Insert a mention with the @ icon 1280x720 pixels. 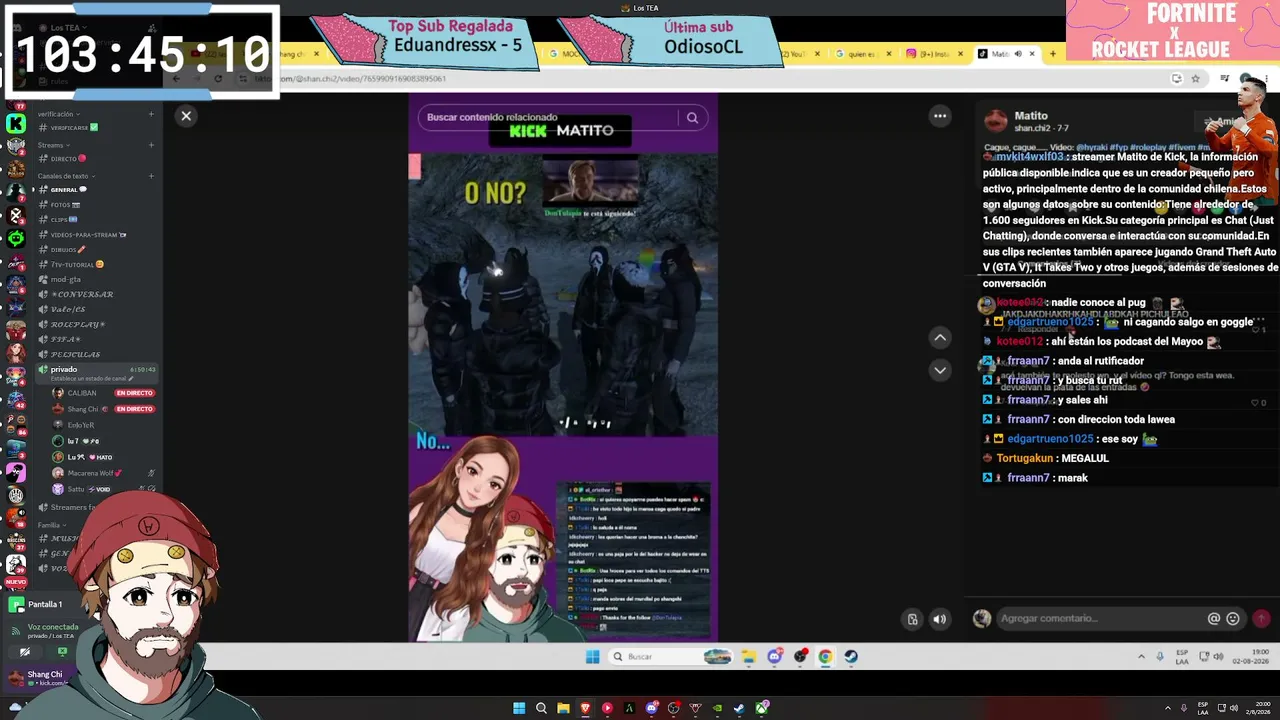point(1214,619)
